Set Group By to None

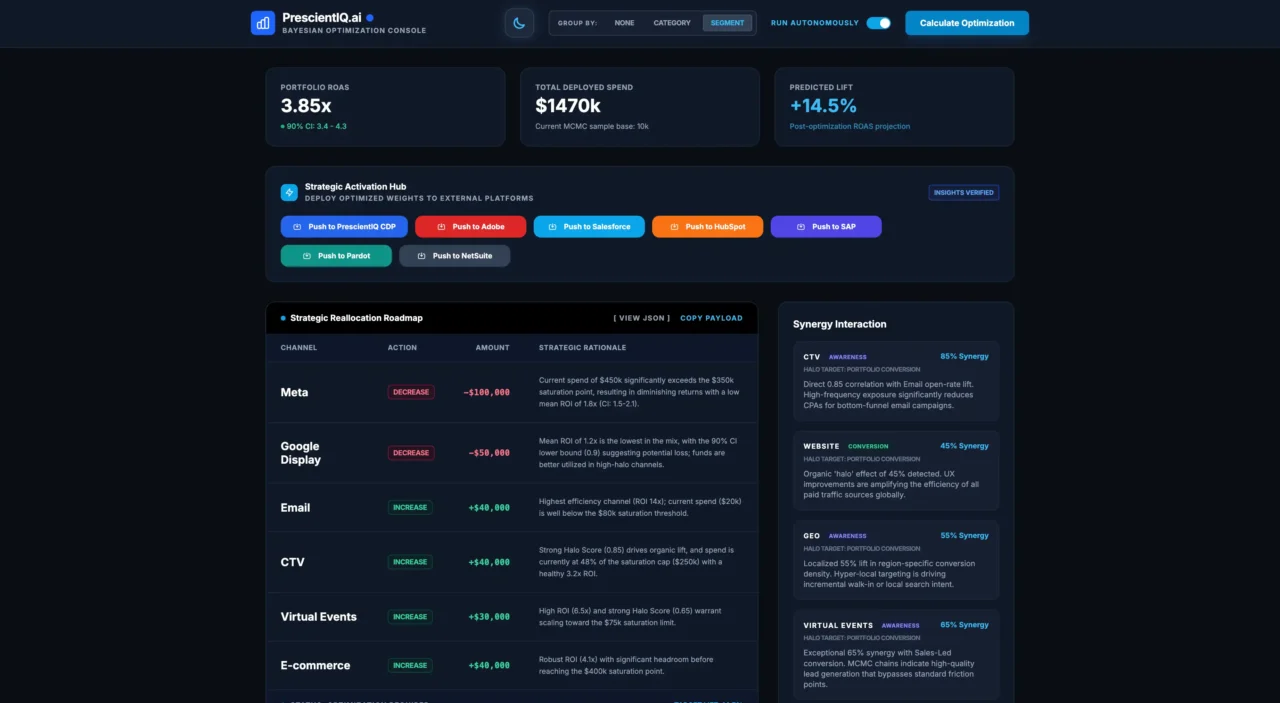624,23
